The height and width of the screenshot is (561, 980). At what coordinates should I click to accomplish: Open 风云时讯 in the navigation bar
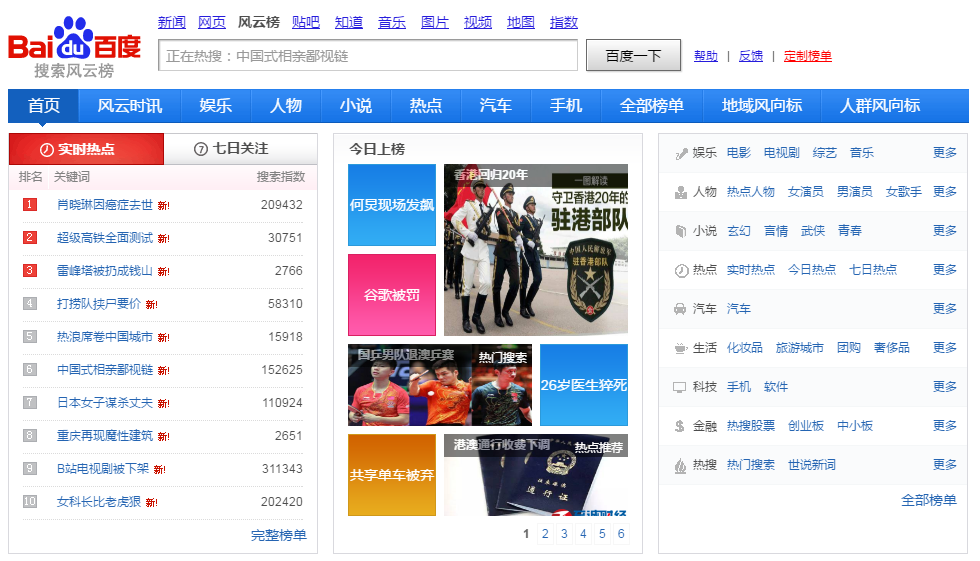click(130, 106)
